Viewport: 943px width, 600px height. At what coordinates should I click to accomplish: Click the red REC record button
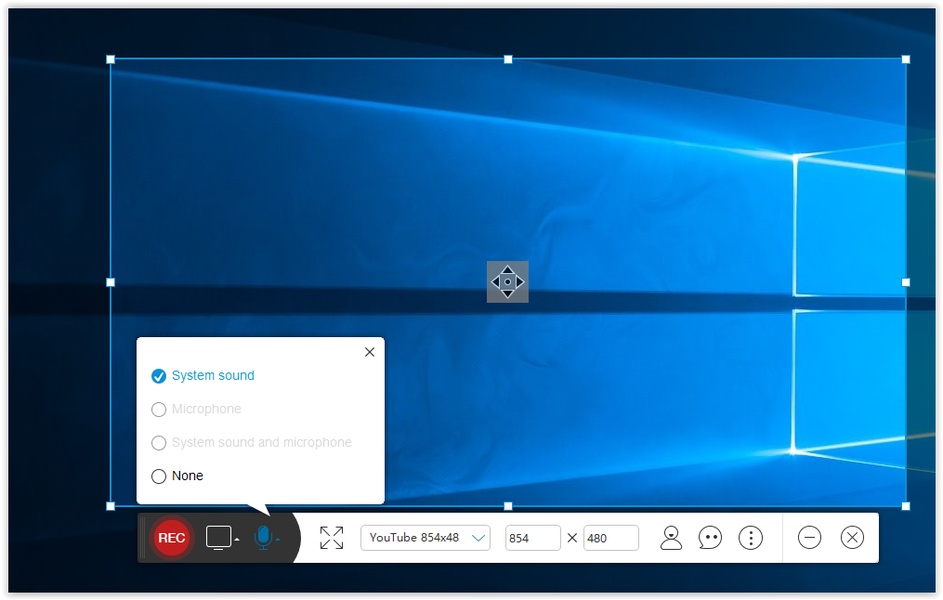(171, 538)
